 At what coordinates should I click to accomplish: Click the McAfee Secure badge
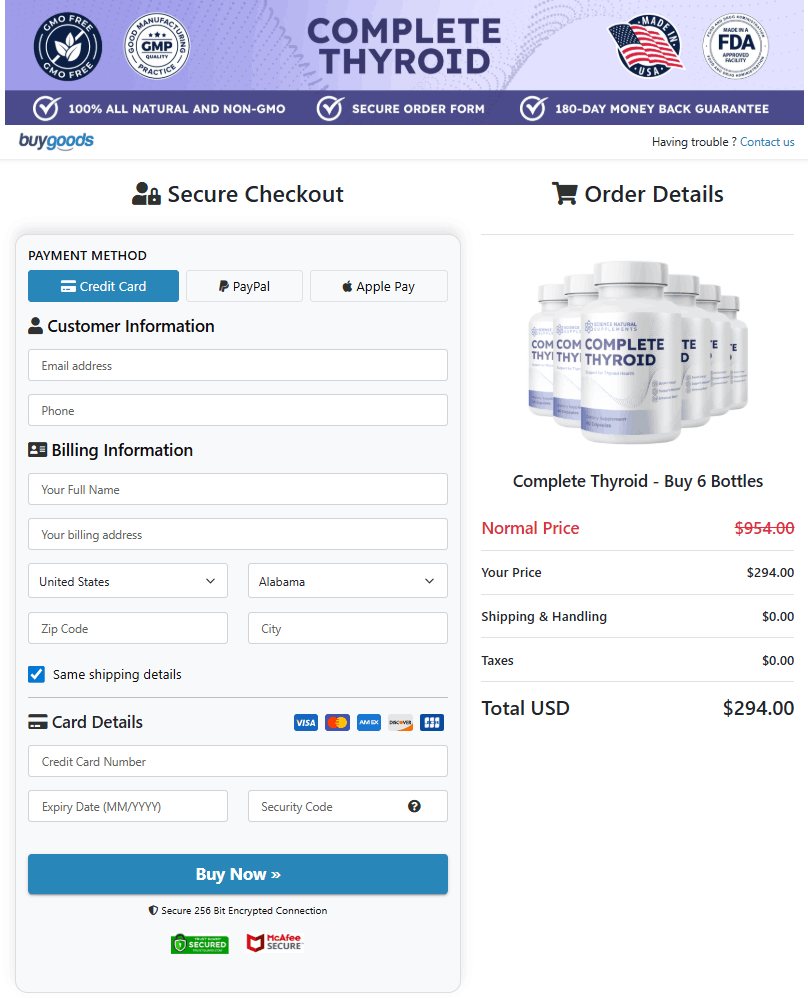click(274, 943)
